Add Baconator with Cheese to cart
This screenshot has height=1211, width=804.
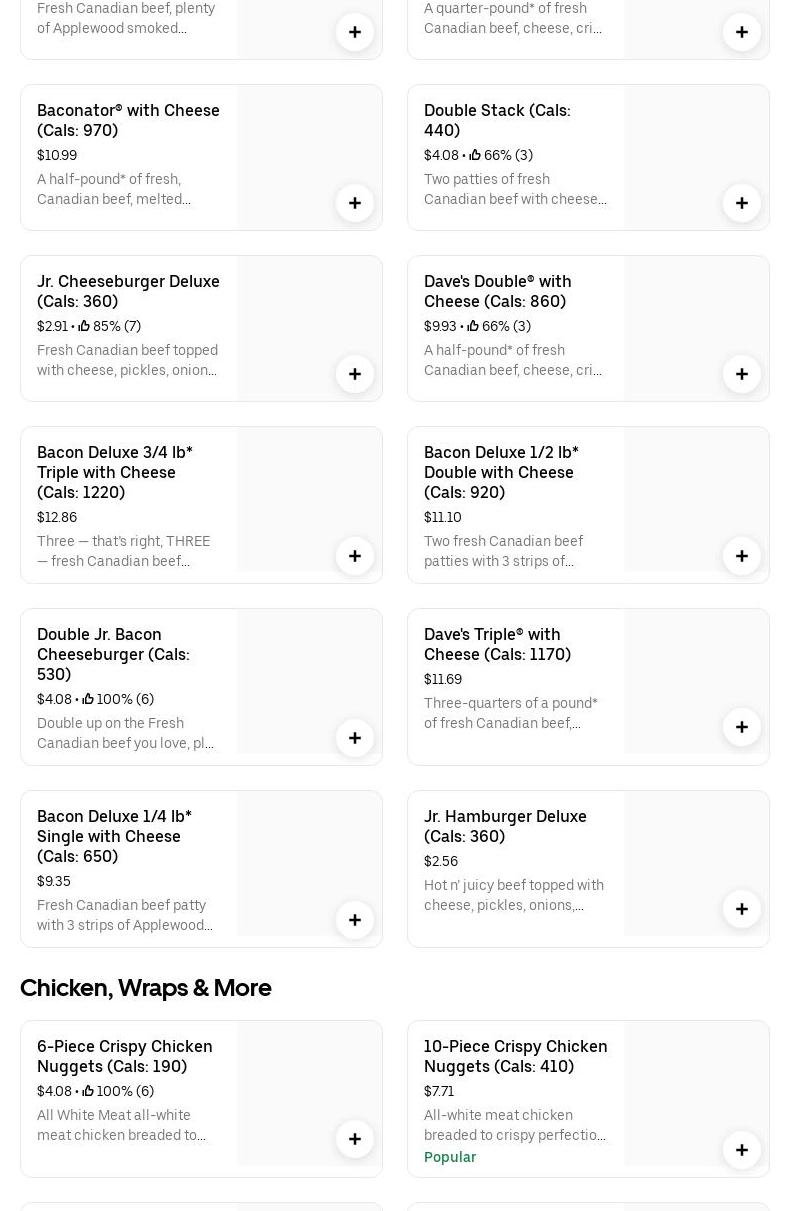(355, 203)
